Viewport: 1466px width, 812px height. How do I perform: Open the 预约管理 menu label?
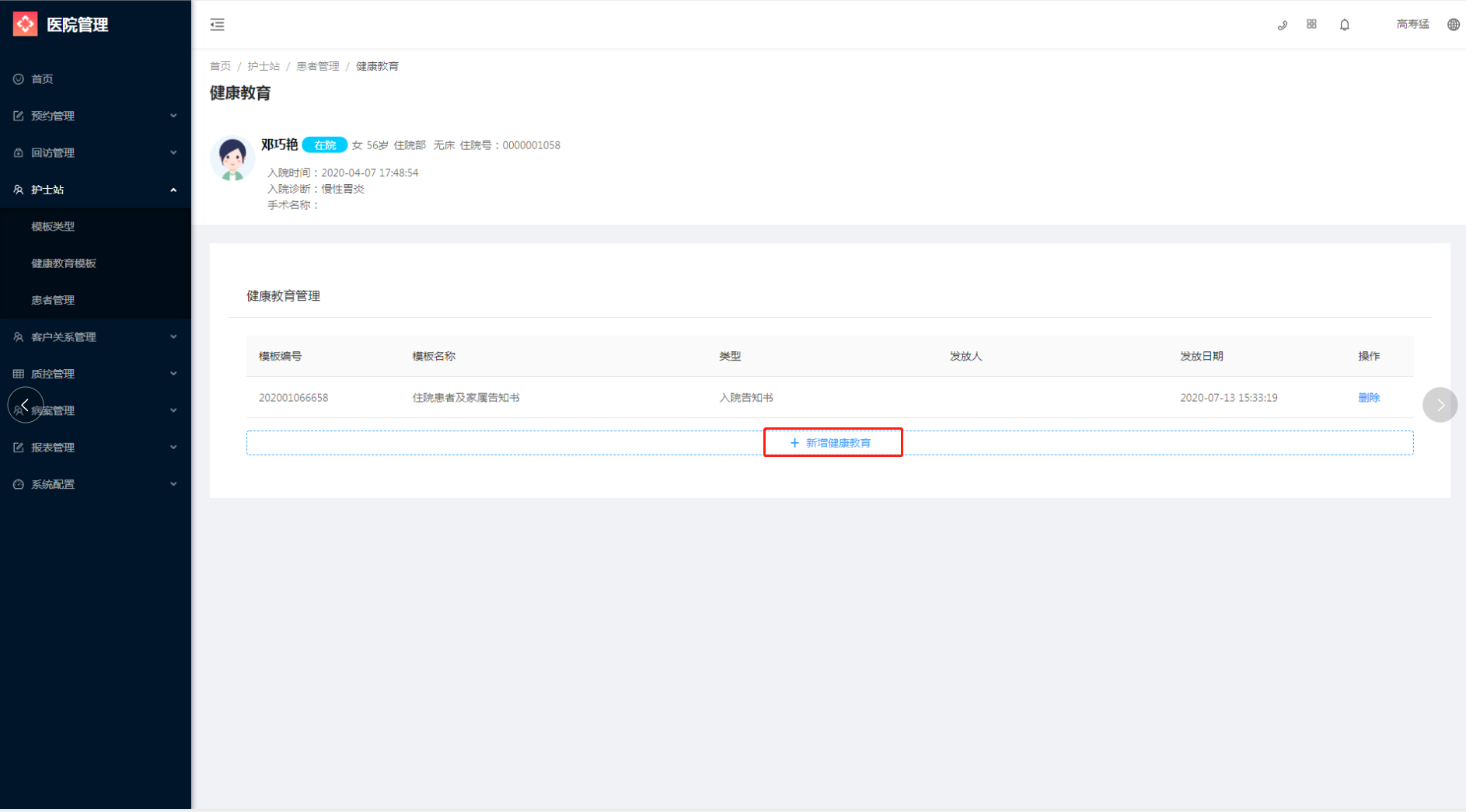53,116
